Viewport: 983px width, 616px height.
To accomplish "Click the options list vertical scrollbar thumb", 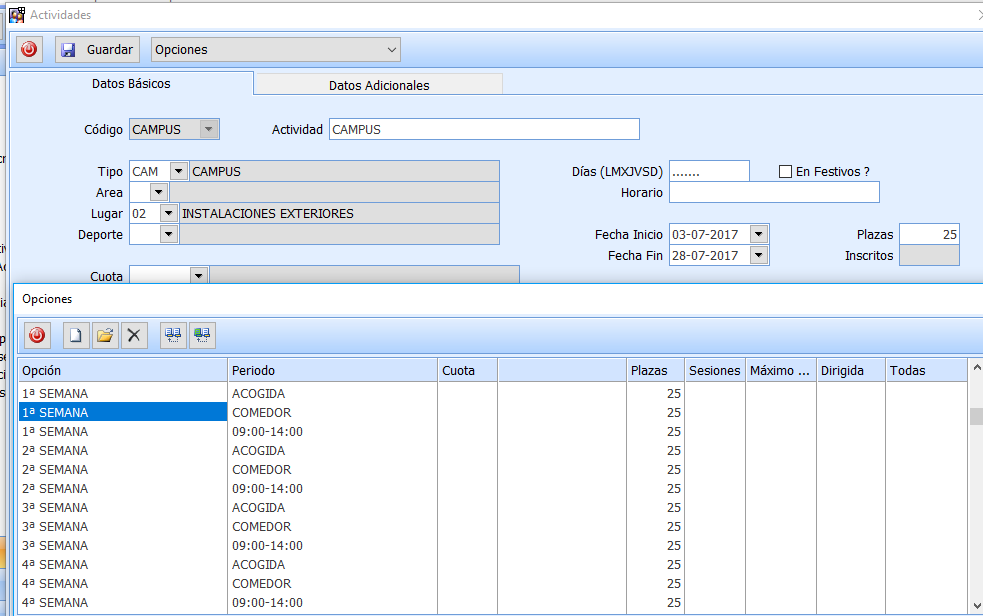I will point(976,416).
